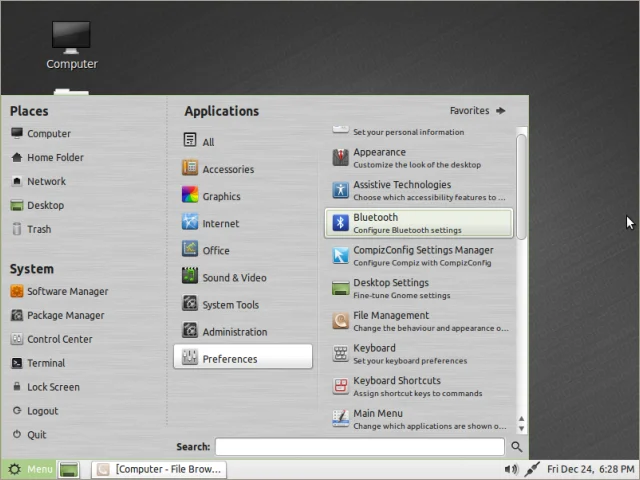Click the volume speaker tray icon
The height and width of the screenshot is (480, 640).
coord(511,469)
